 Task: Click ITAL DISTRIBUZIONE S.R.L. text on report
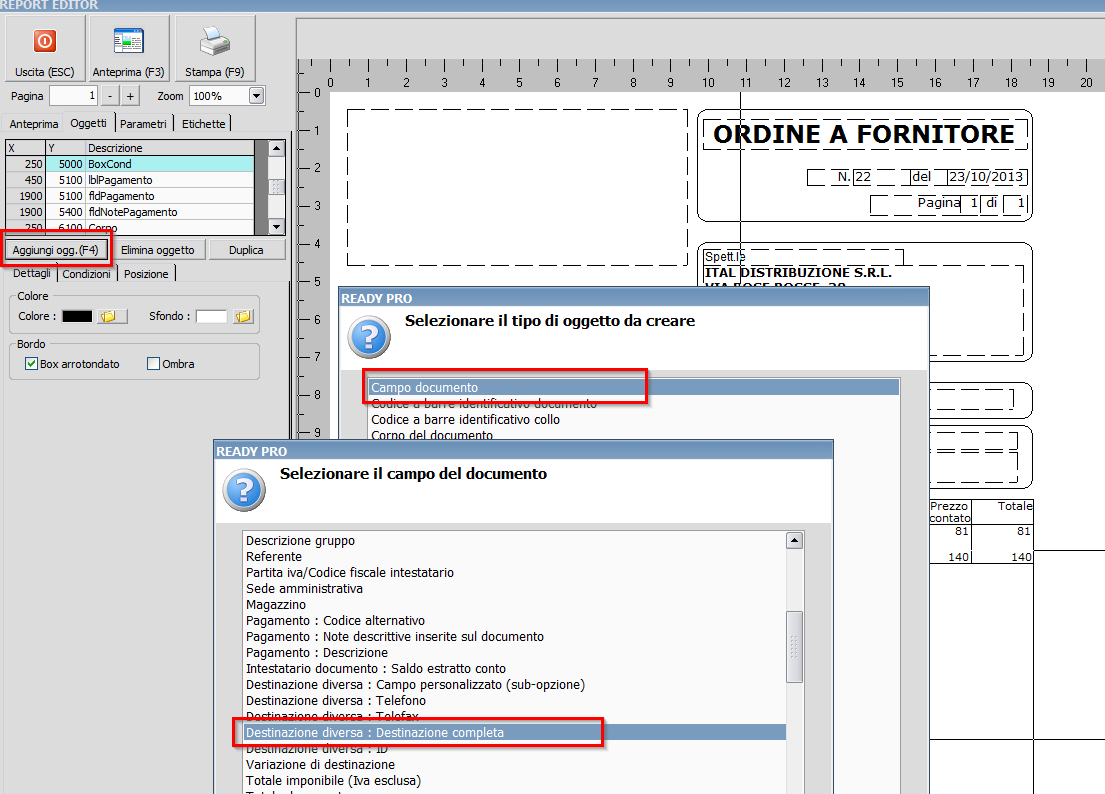(798, 272)
